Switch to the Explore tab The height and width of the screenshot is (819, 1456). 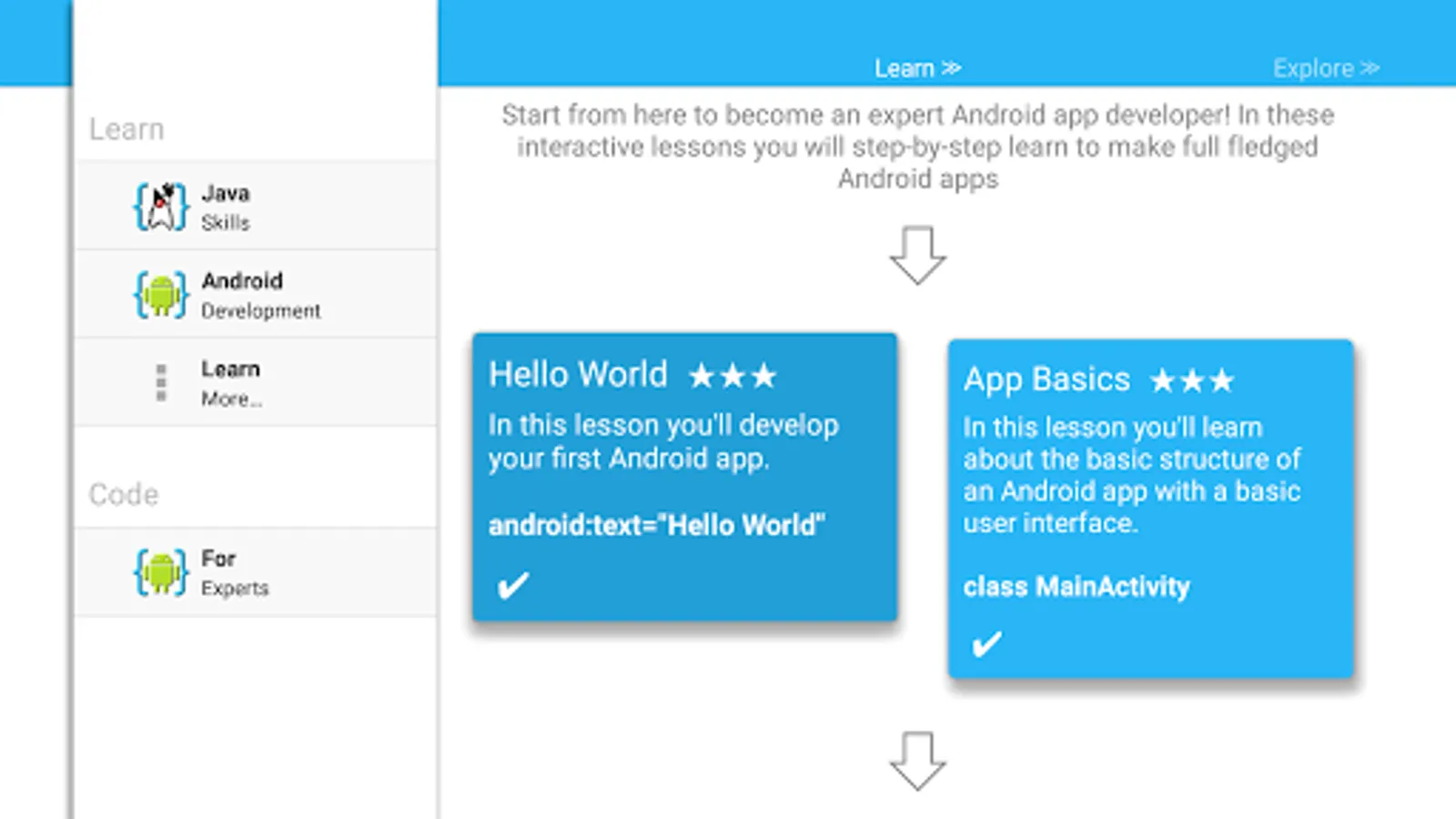pyautogui.click(x=1326, y=68)
